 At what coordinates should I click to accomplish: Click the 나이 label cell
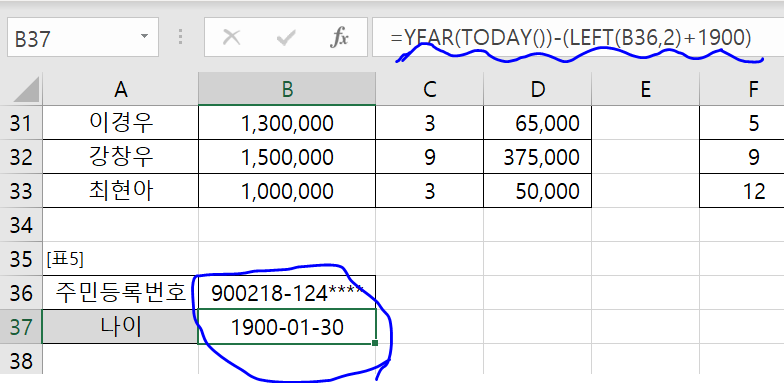click(120, 326)
